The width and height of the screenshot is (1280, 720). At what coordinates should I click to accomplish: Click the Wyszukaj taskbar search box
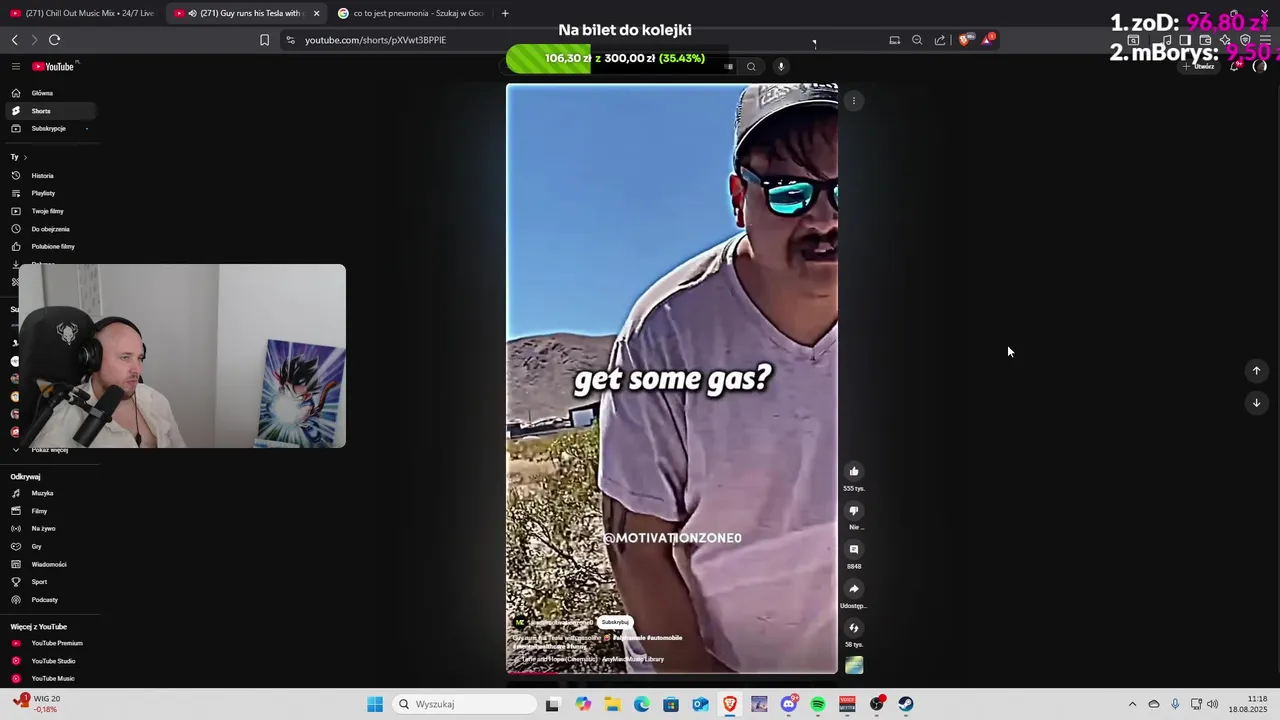[x=464, y=704]
